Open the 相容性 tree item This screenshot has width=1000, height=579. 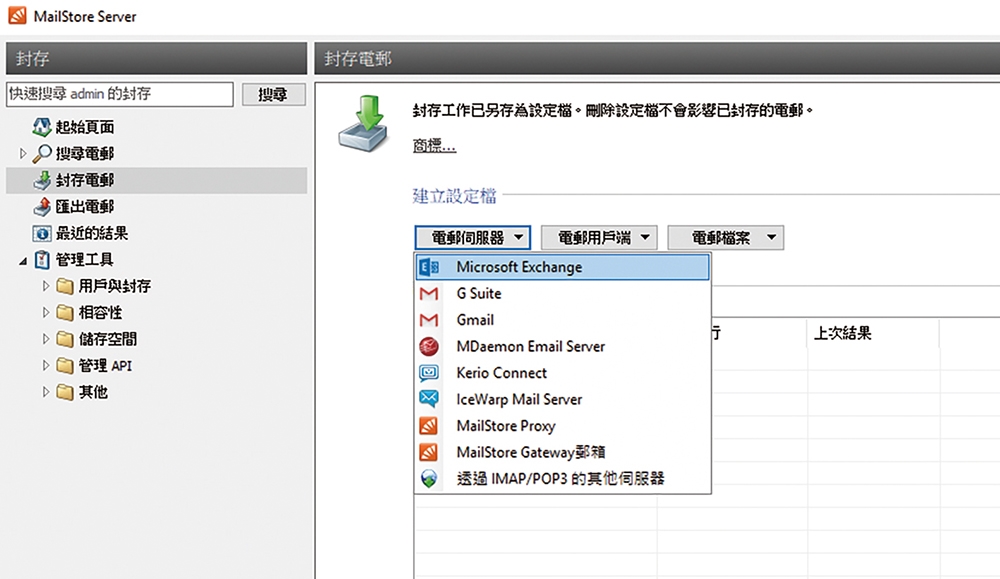point(100,312)
